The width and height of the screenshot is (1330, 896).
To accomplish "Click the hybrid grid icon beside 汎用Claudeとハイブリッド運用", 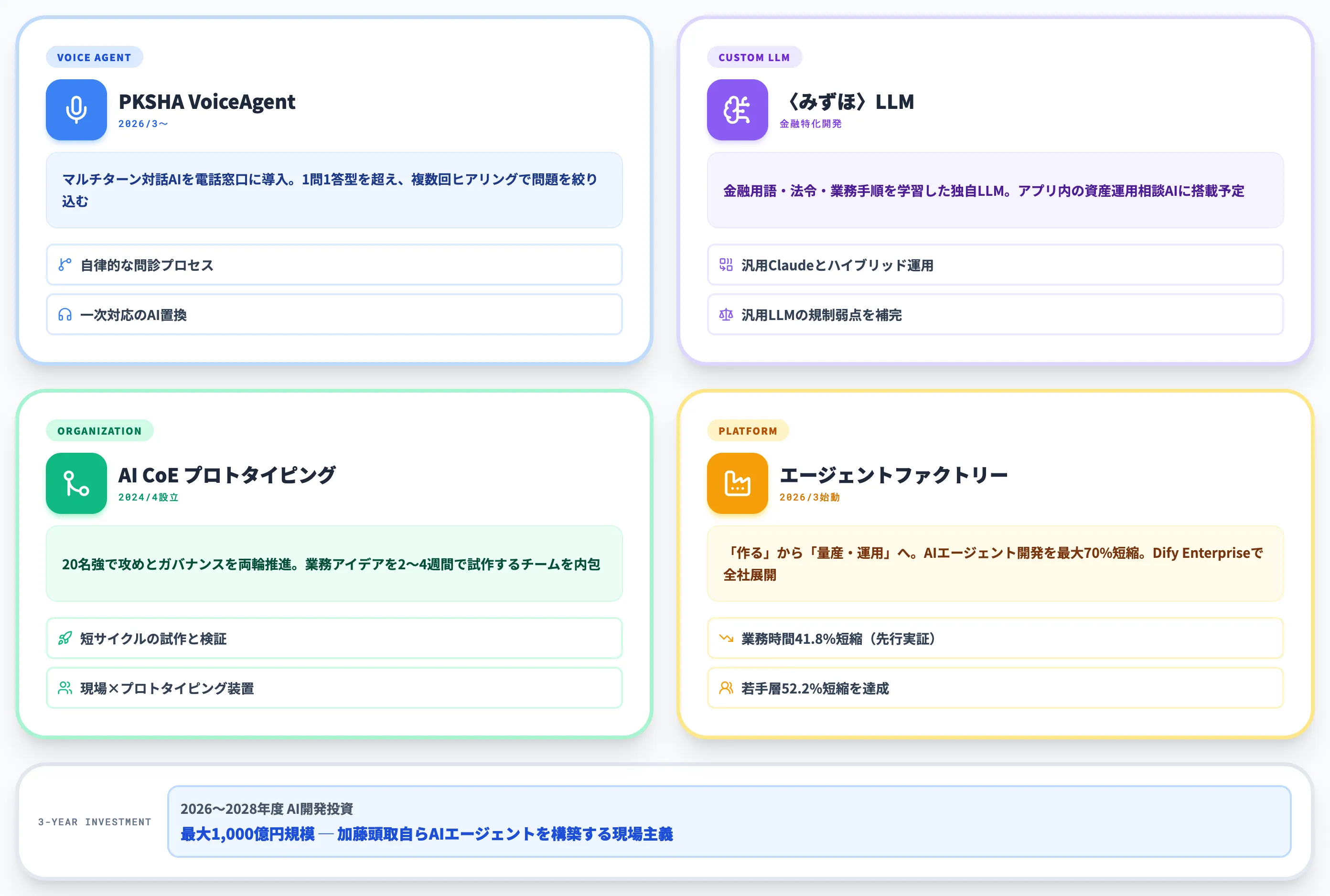I will (x=726, y=265).
